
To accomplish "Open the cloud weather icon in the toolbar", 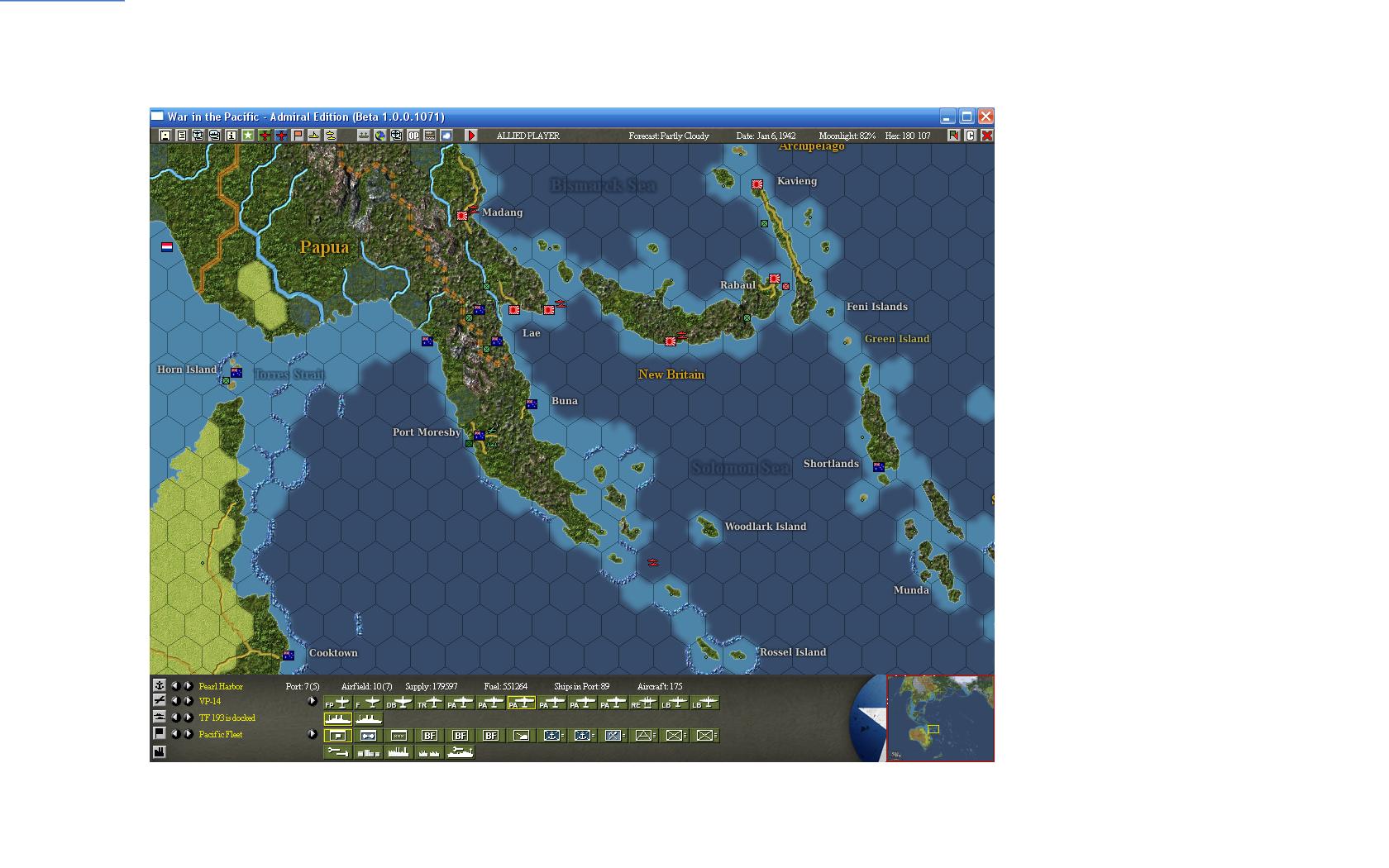I will [x=446, y=136].
